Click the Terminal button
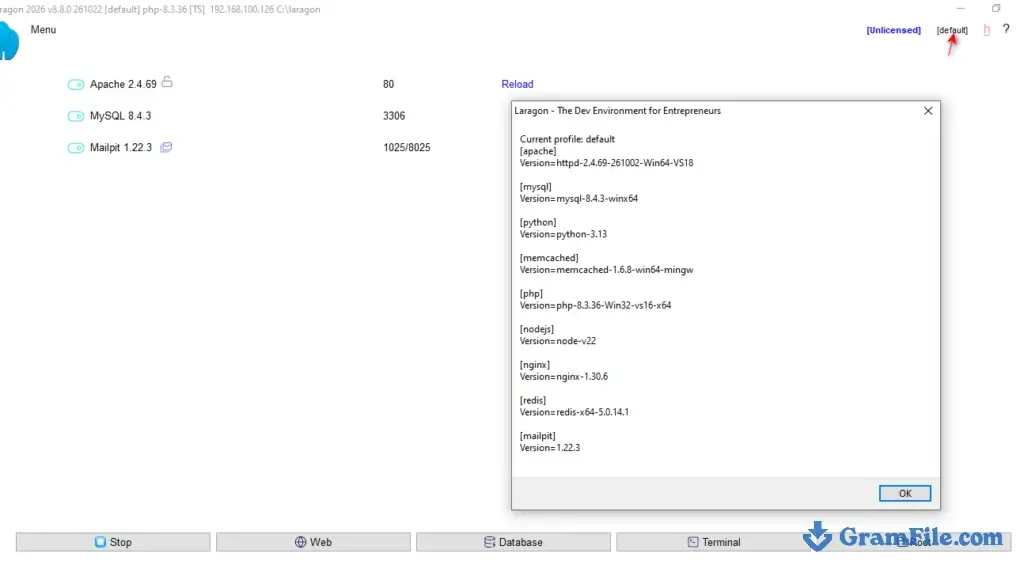Viewport: 1024px width, 576px height. tap(713, 542)
